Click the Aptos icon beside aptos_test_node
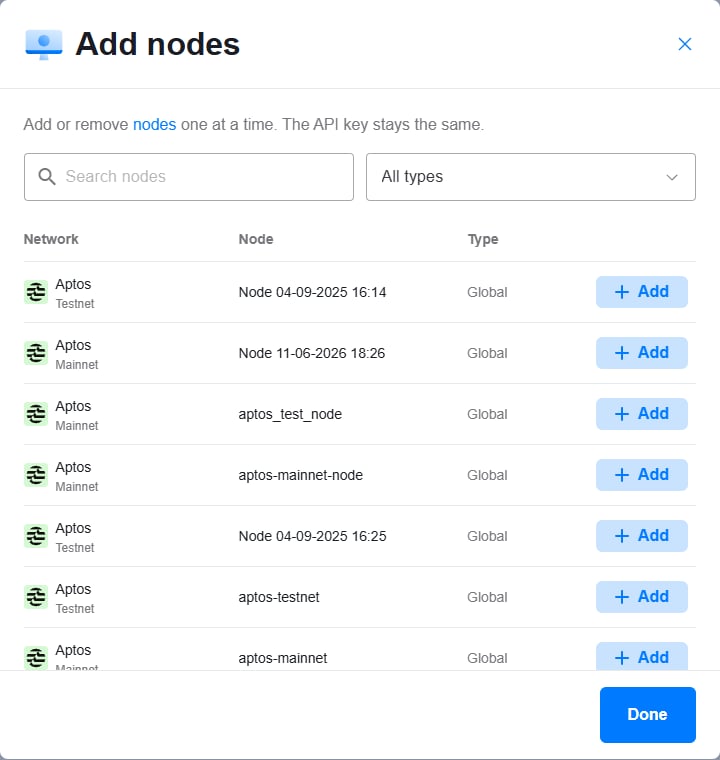The image size is (720, 760). click(x=36, y=414)
